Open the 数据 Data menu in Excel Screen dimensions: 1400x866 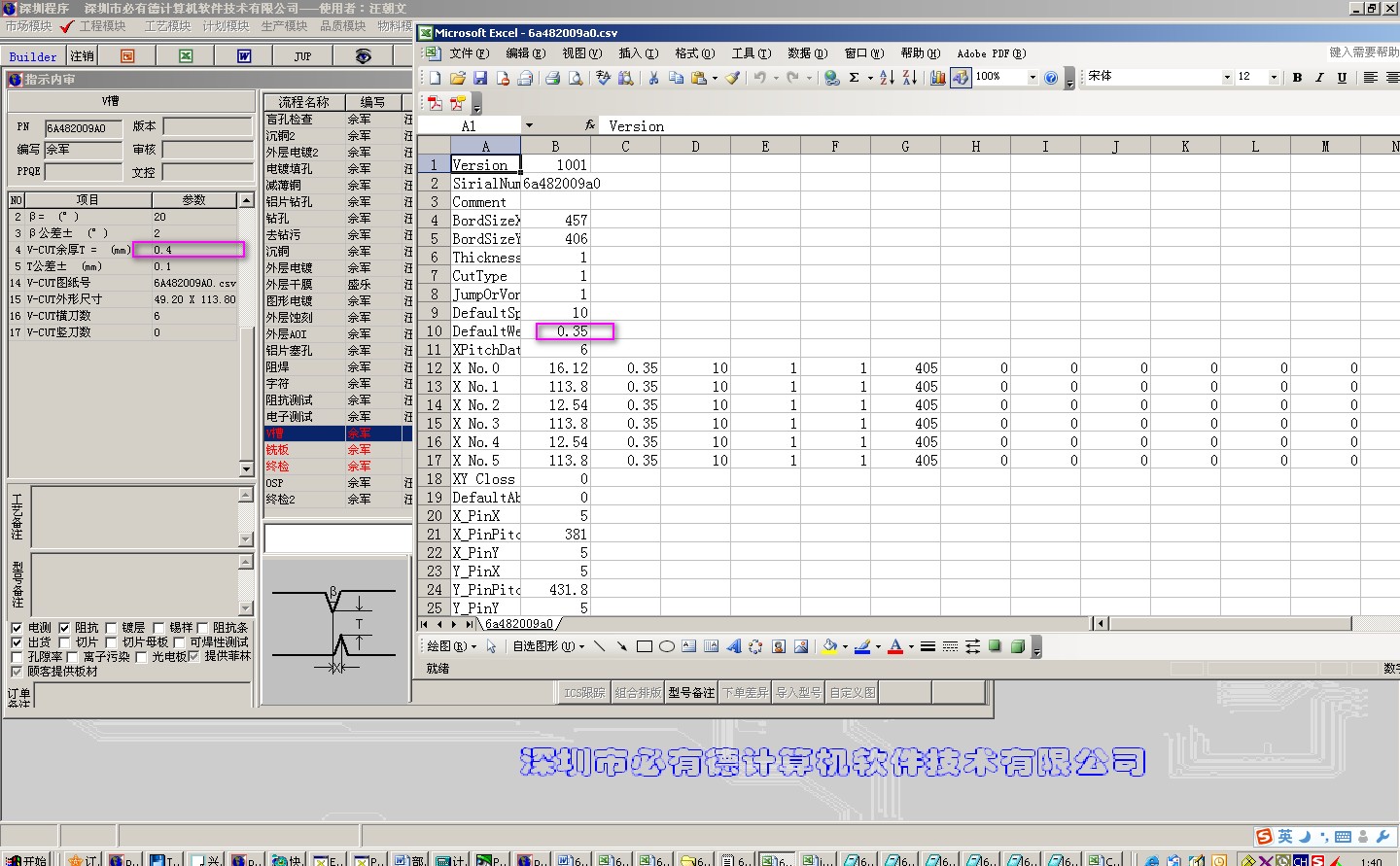807,53
